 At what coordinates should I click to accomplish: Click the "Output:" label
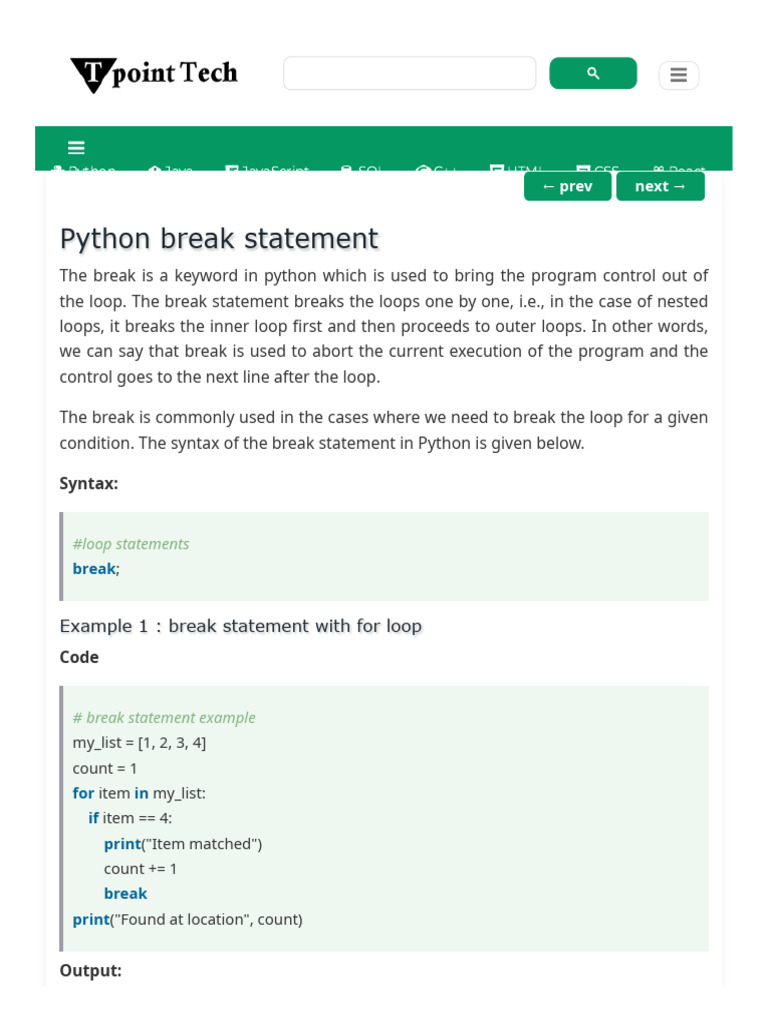[x=91, y=970]
